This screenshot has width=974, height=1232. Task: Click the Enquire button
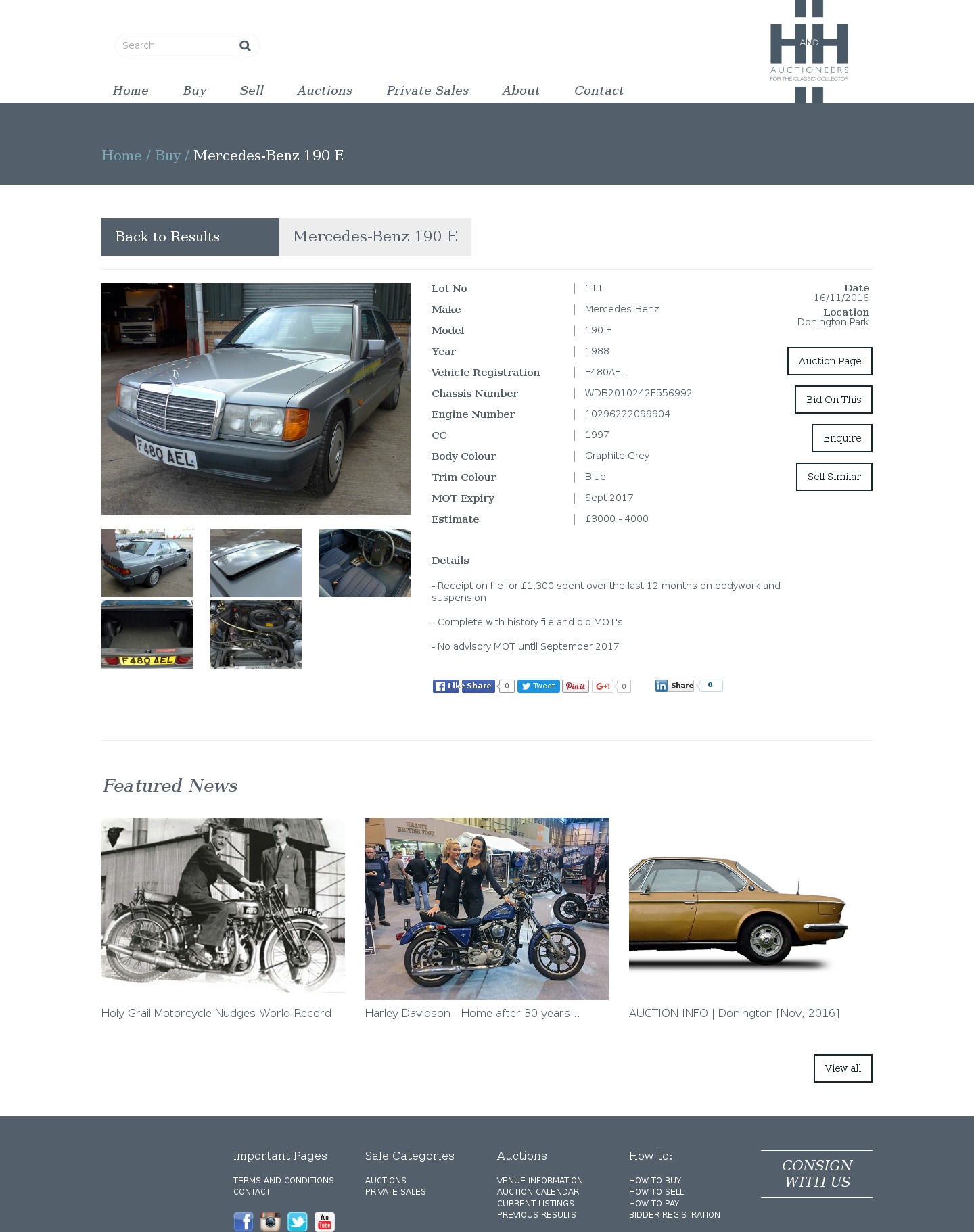(842, 438)
